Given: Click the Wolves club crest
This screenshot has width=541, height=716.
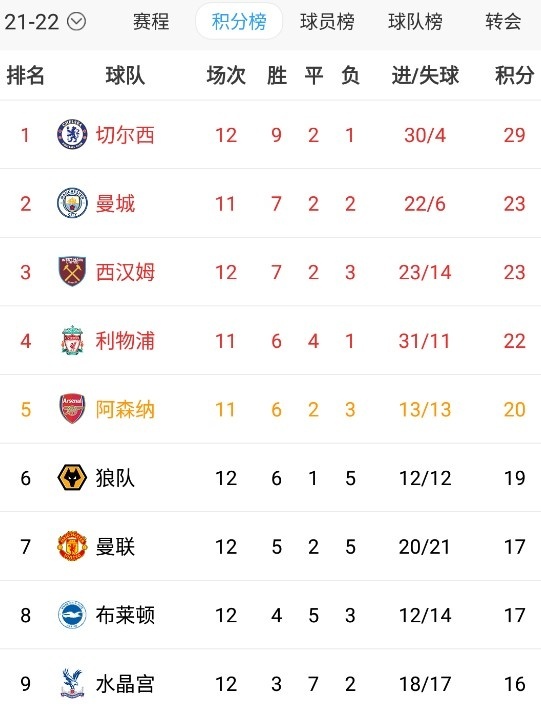Looking at the screenshot, I should click(x=72, y=478).
